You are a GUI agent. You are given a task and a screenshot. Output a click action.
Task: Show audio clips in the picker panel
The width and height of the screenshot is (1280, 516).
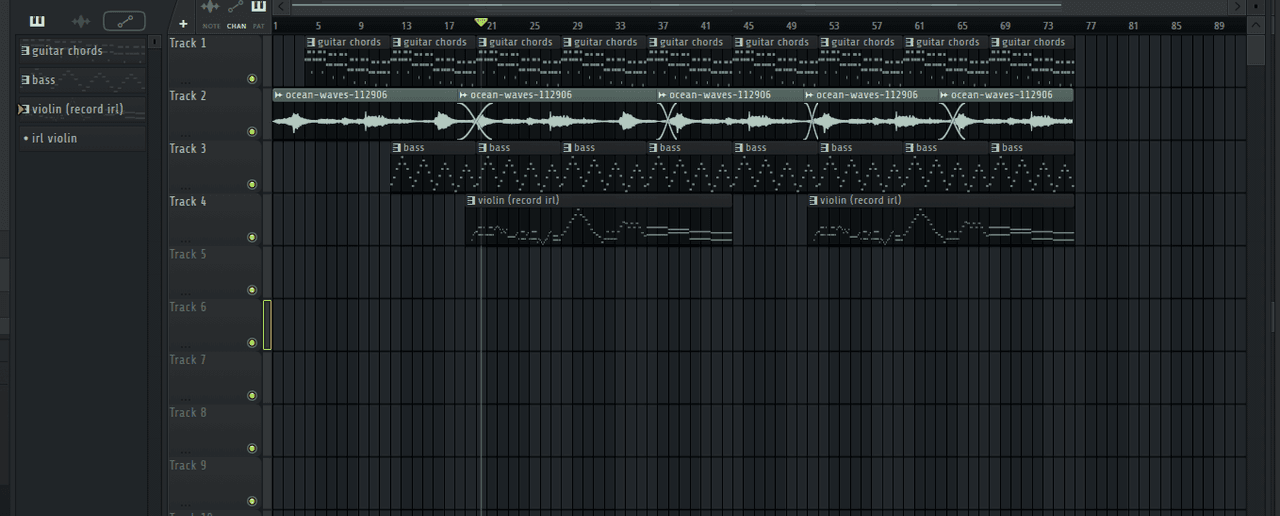81,21
